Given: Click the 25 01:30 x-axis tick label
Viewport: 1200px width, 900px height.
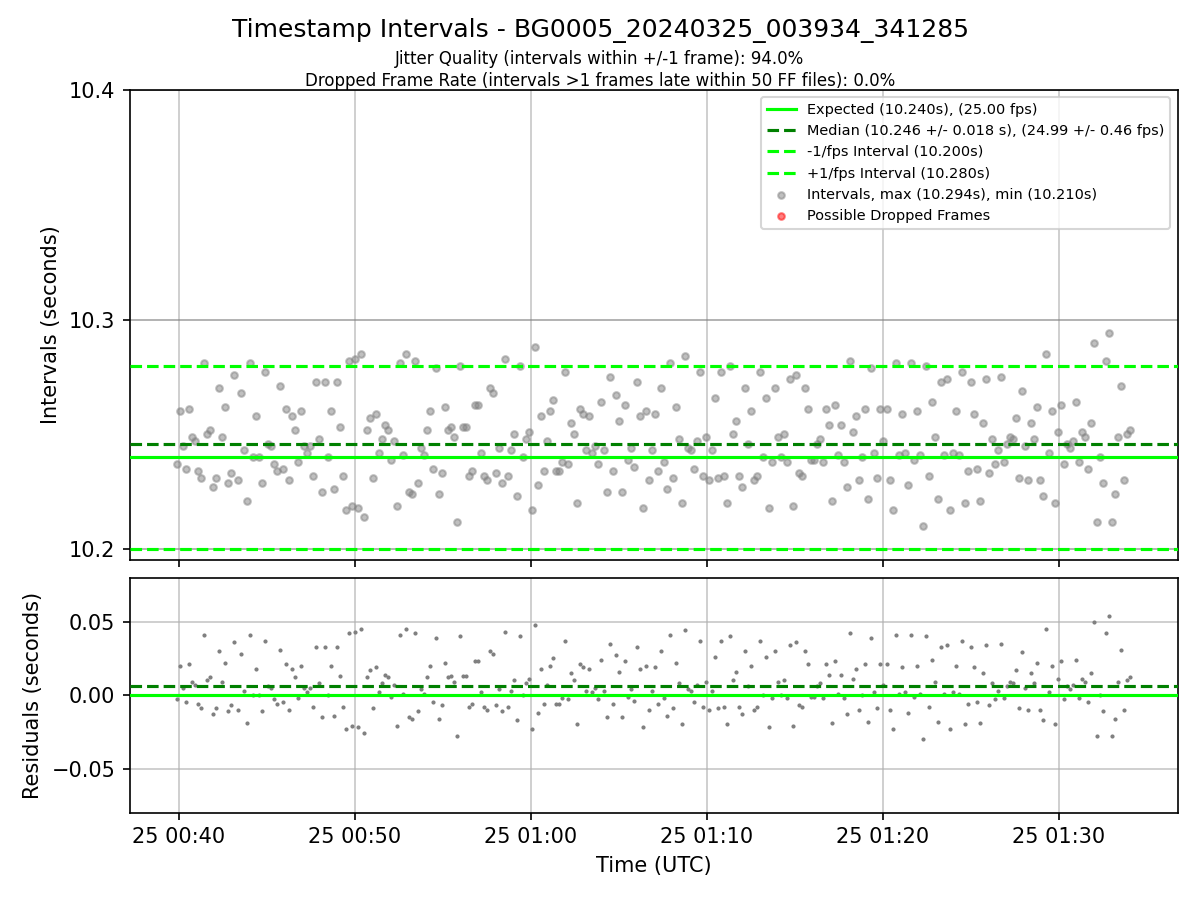Looking at the screenshot, I should (x=1059, y=833).
